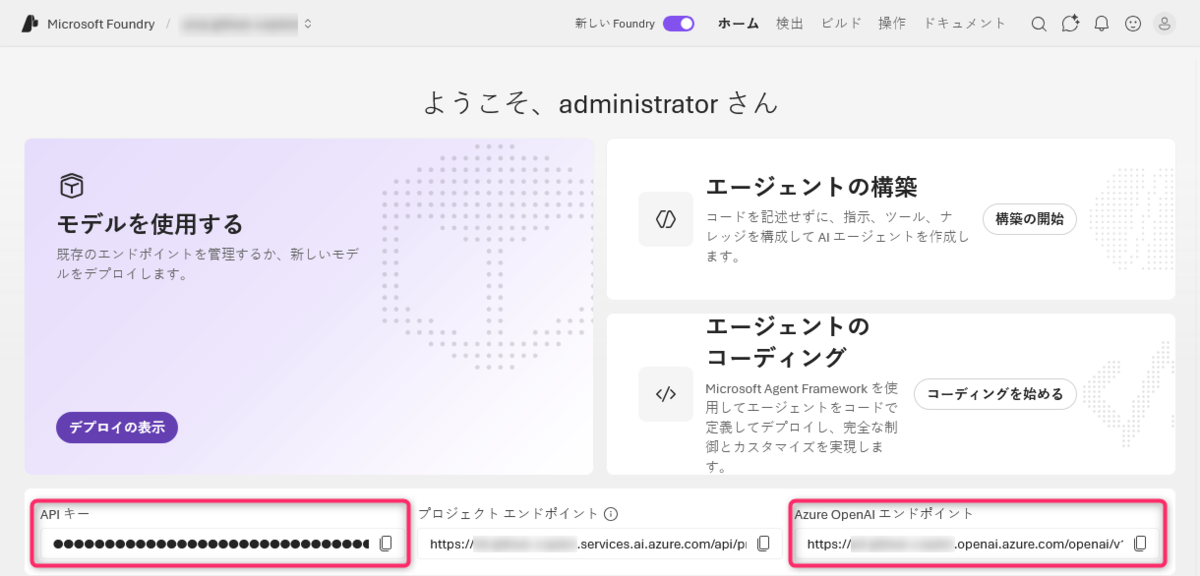Open the ドキュメント tab
Screen dimensions: 1200x576
964,24
